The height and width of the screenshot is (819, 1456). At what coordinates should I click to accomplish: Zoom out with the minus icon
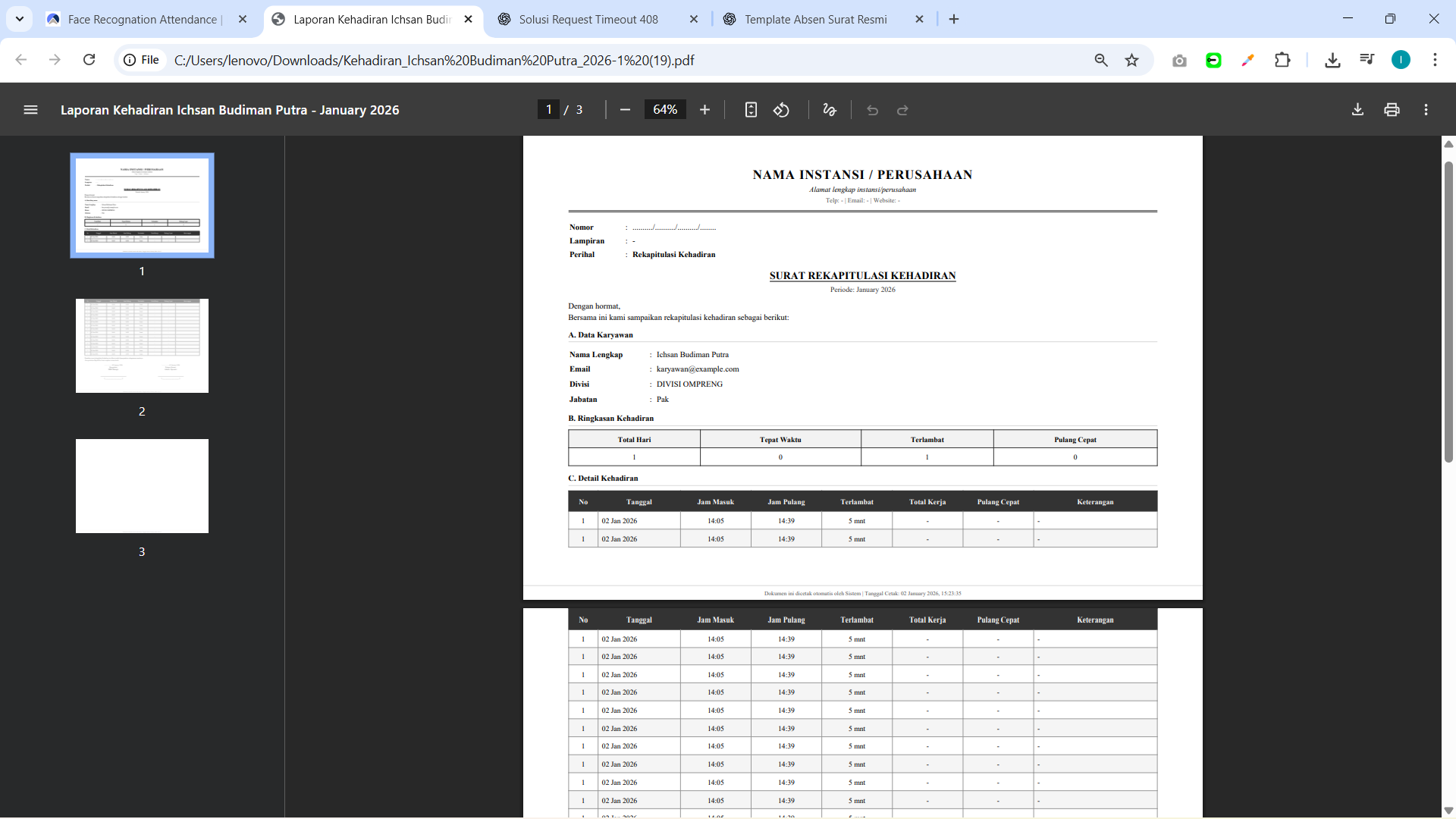point(625,110)
